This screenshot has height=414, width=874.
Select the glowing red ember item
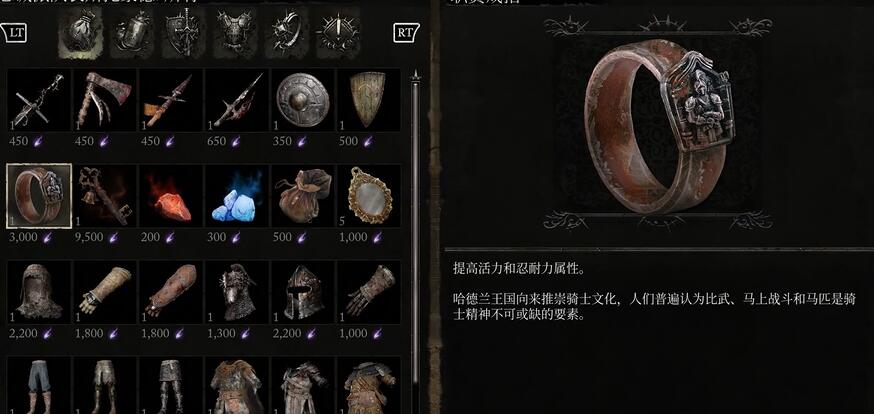(x=171, y=196)
